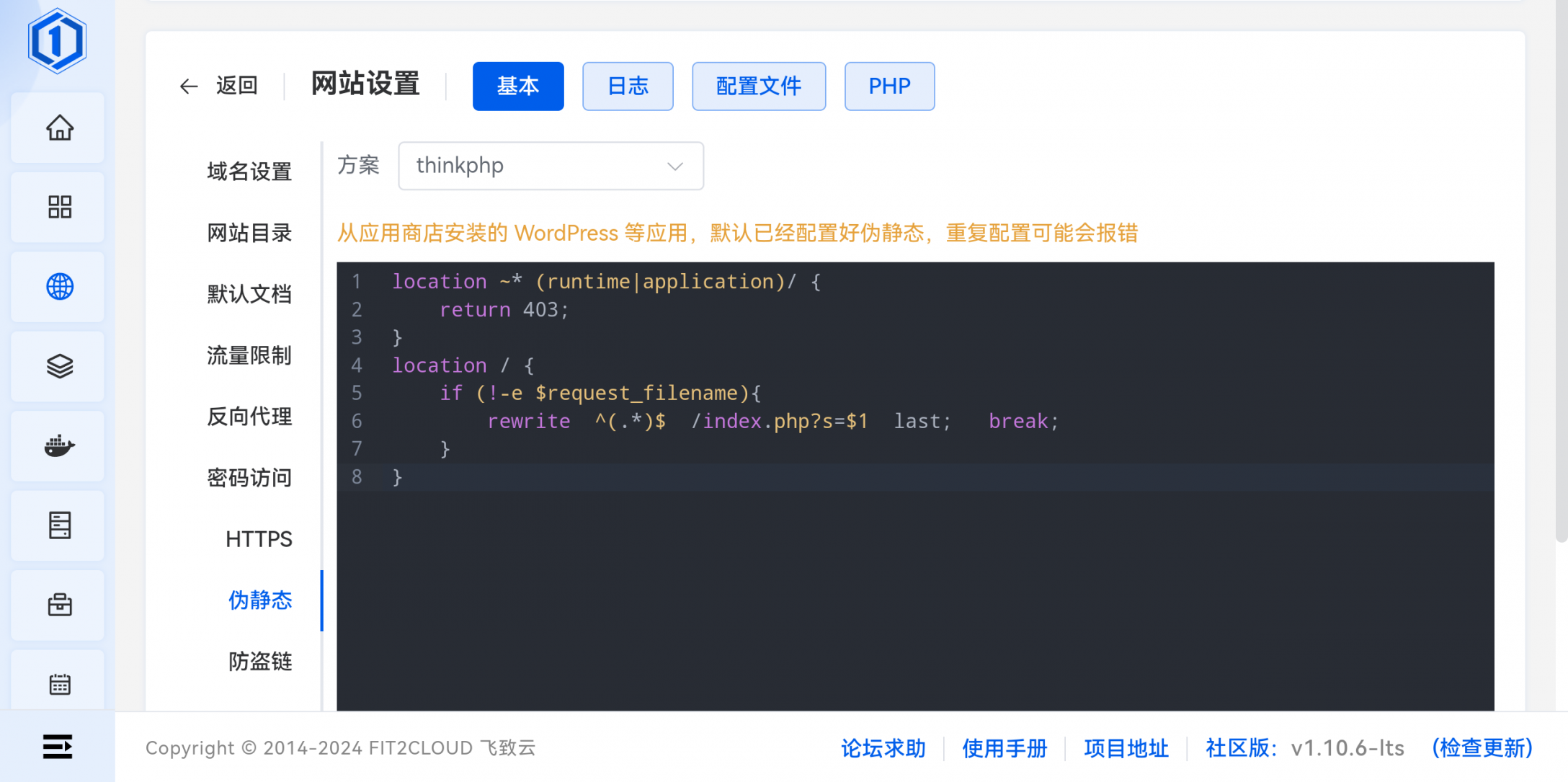Image resolution: width=1568 pixels, height=782 pixels.
Task: Select 流量限制 in settings menu
Action: (x=249, y=355)
